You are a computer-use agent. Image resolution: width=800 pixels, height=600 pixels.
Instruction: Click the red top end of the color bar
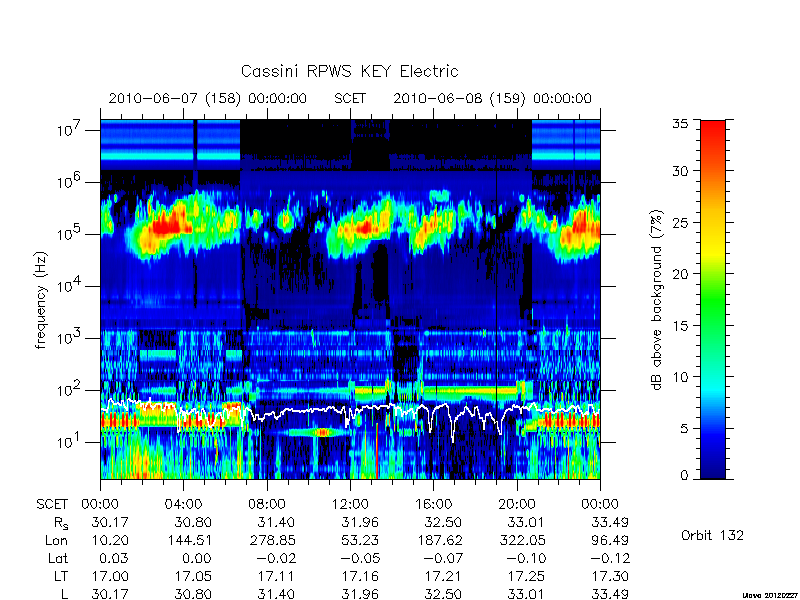coord(713,128)
